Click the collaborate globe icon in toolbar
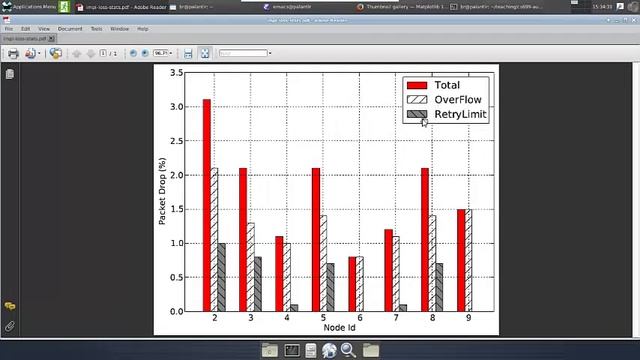The height and width of the screenshot is (360, 640). pyautogui.click(x=56, y=53)
